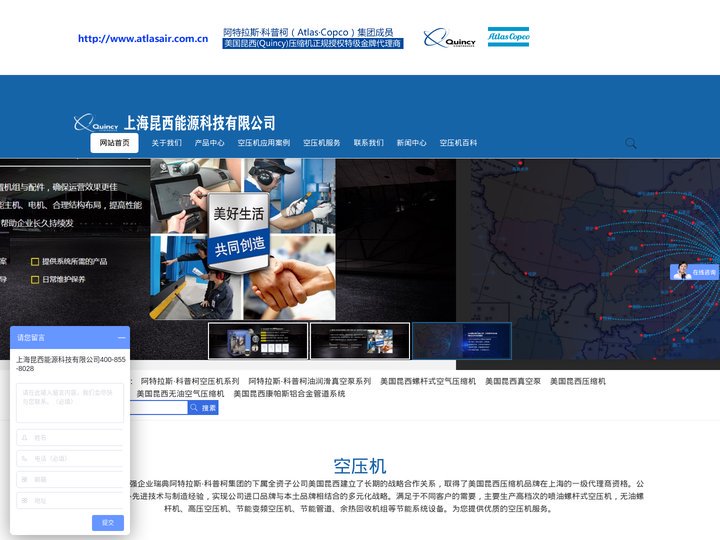This screenshot has width=720, height=540.
Task: Click the Atlas Copco logo in the top banner
Action: [508, 37]
